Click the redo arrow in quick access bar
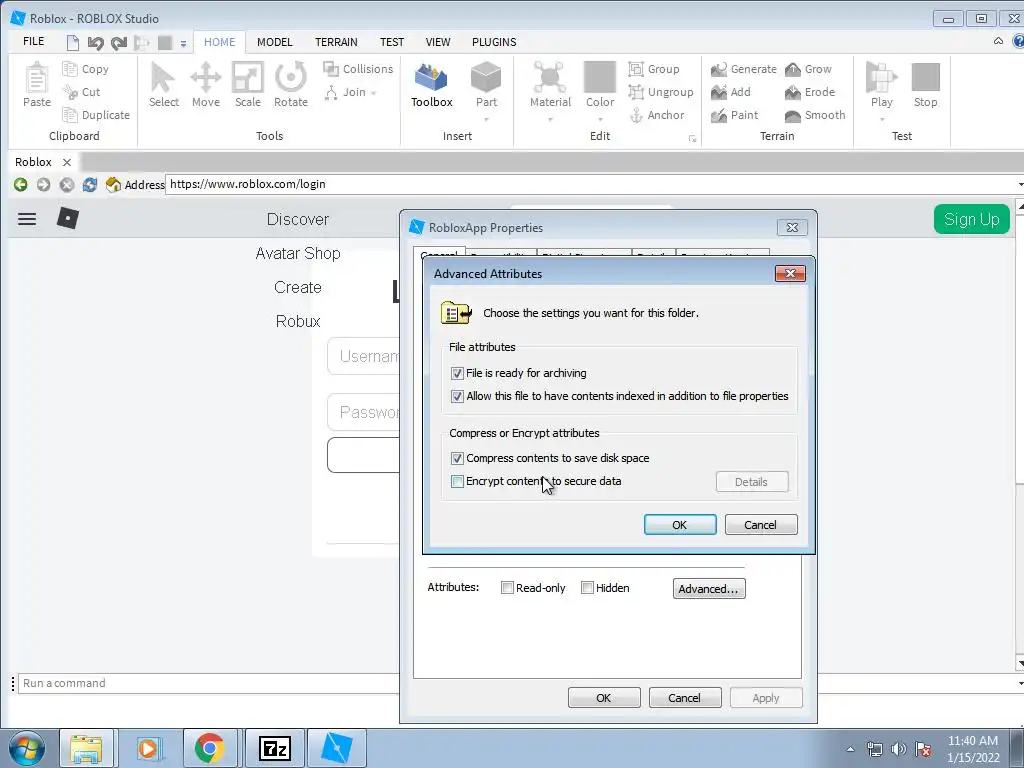1024x768 pixels. 119,43
